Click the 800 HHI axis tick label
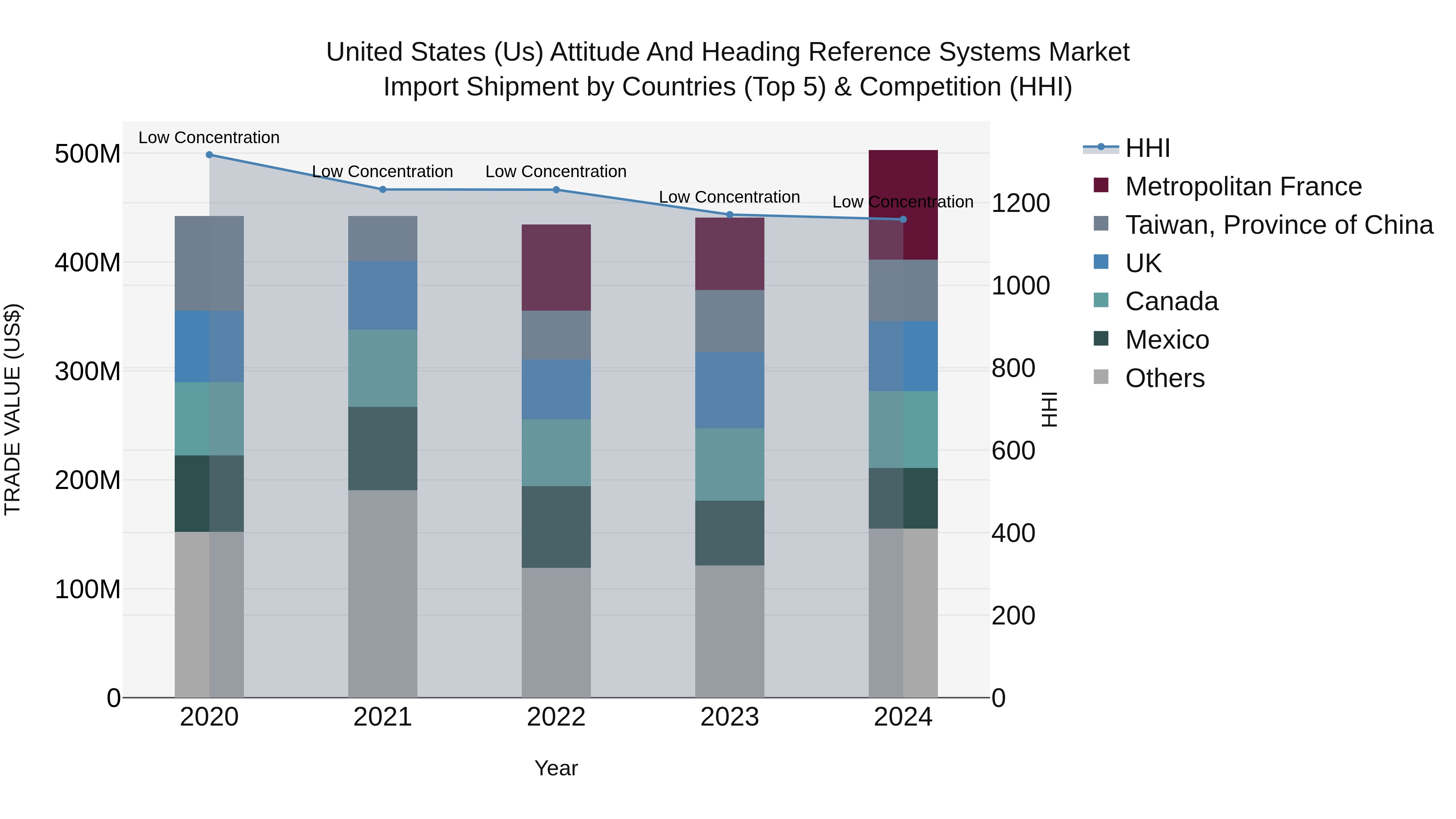The image size is (1456, 819). (x=1014, y=368)
